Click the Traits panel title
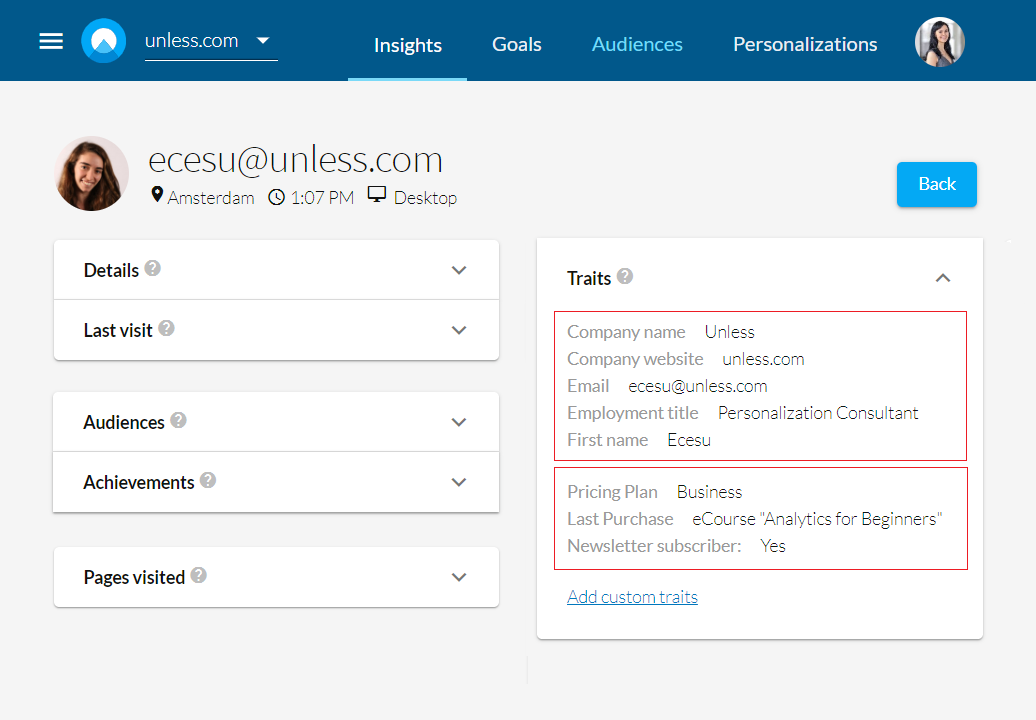Viewport: 1036px width, 720px height. (x=589, y=279)
